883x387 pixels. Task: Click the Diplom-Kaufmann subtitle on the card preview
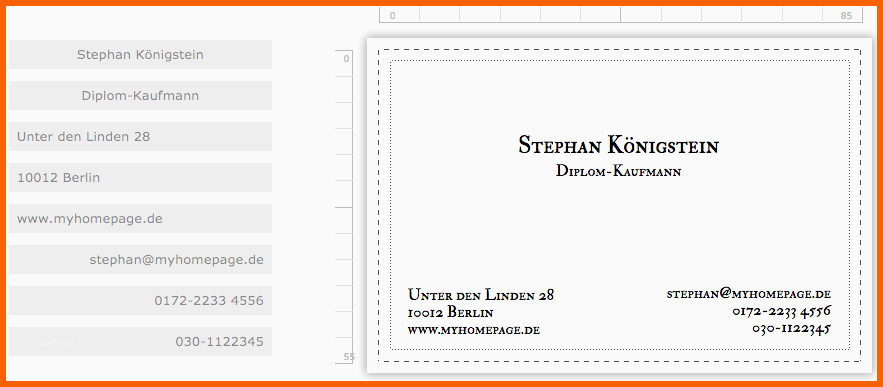618,171
